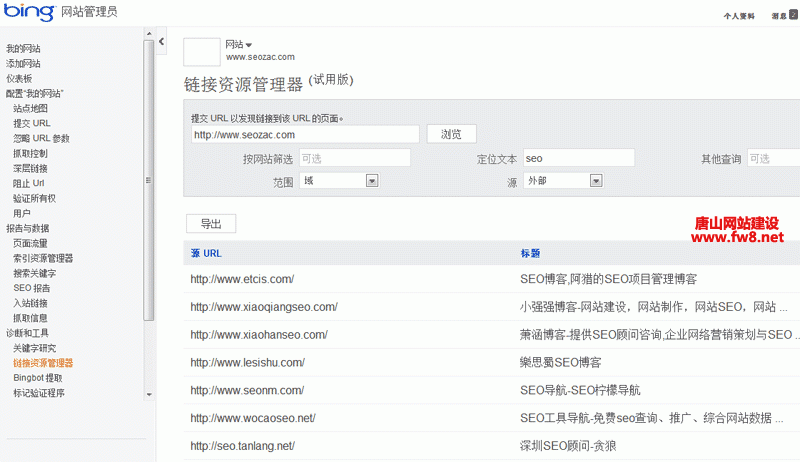Click the 其他查询 input field
The image size is (800, 462).
(773, 158)
